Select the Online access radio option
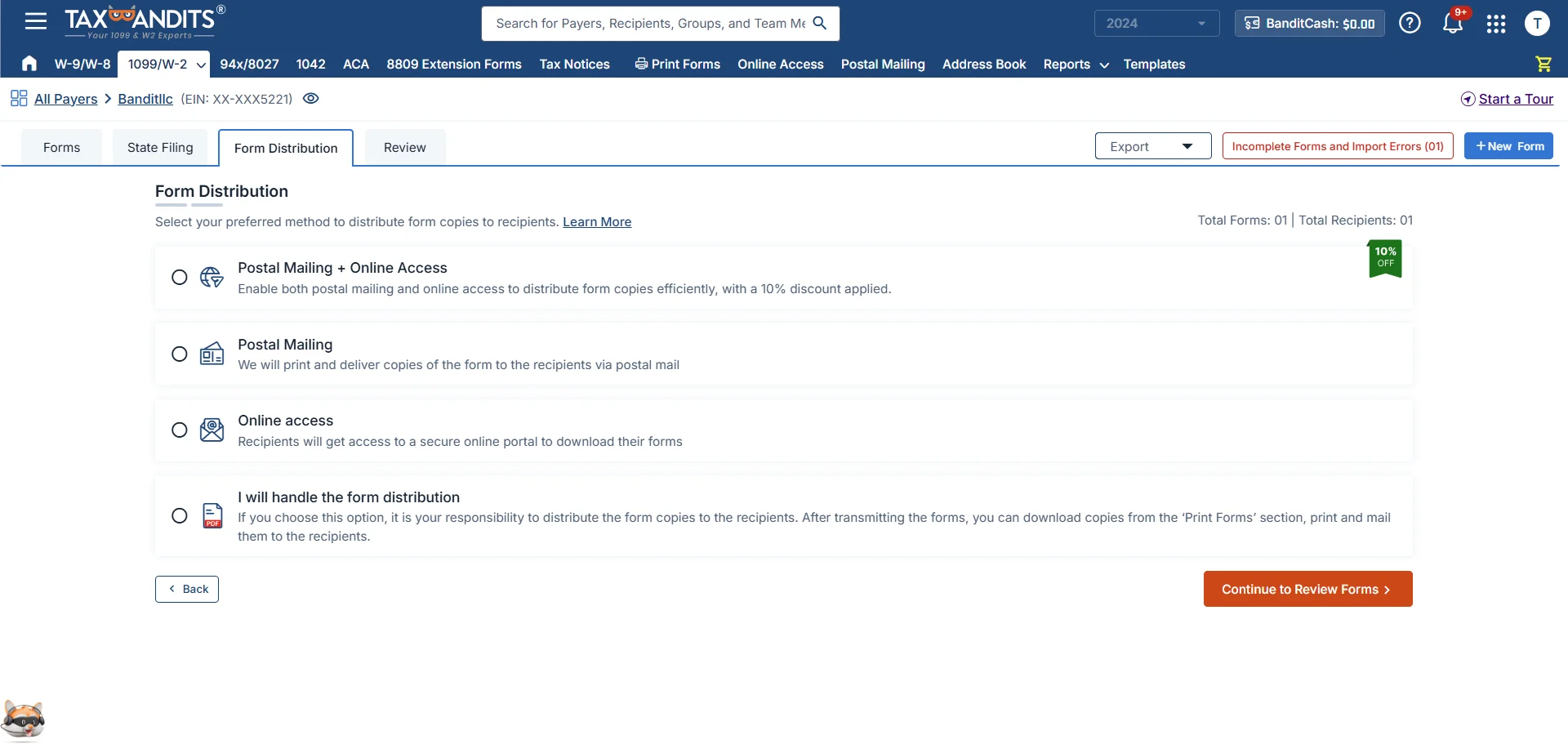The image size is (1568, 744). [x=180, y=430]
